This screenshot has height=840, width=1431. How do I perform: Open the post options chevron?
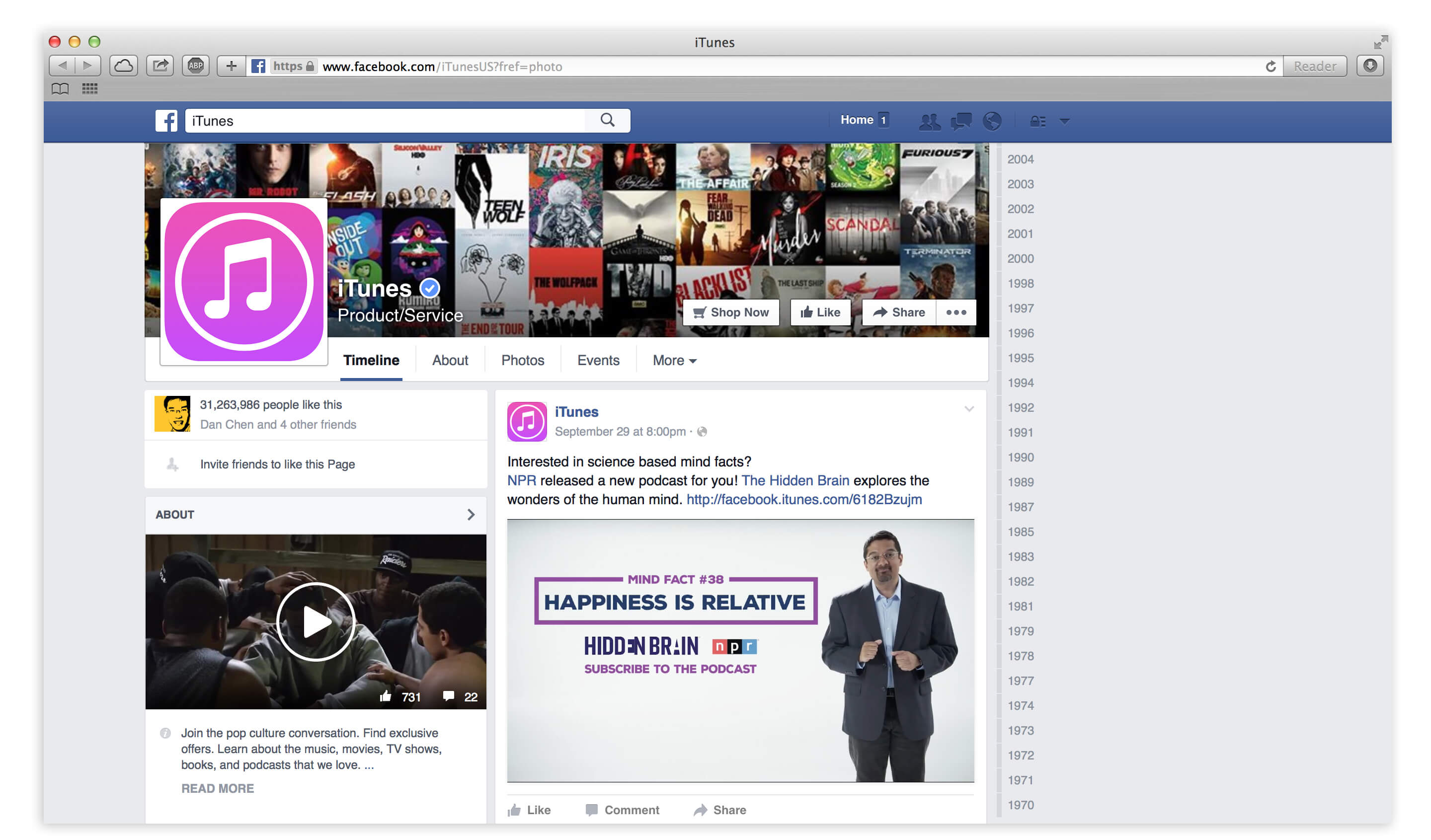pos(969,409)
